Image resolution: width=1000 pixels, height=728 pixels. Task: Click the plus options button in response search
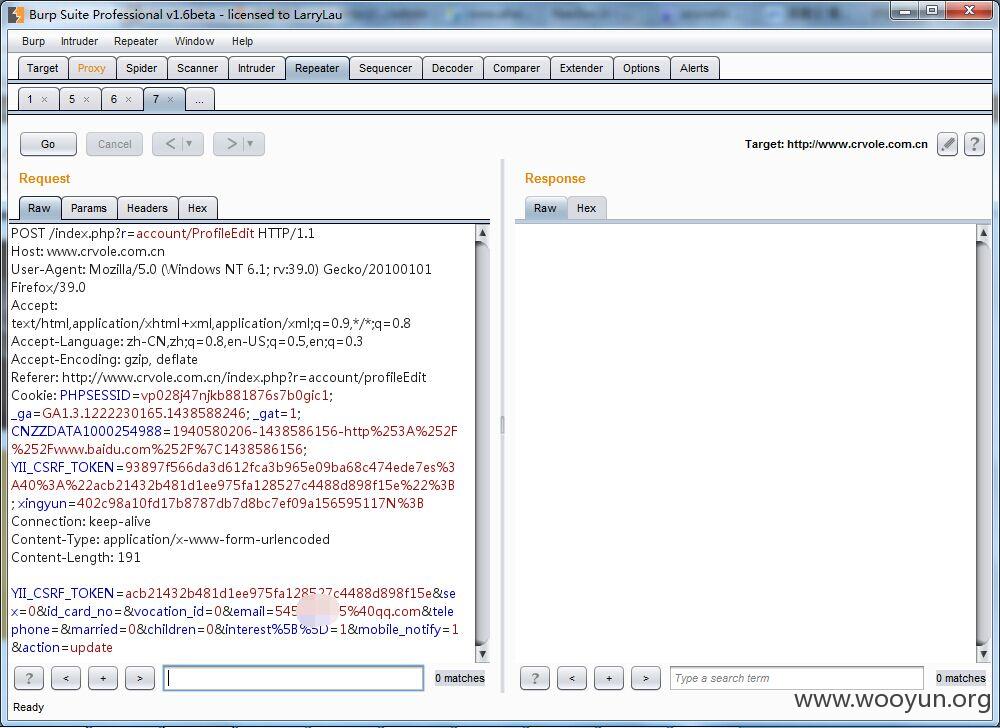[608, 678]
